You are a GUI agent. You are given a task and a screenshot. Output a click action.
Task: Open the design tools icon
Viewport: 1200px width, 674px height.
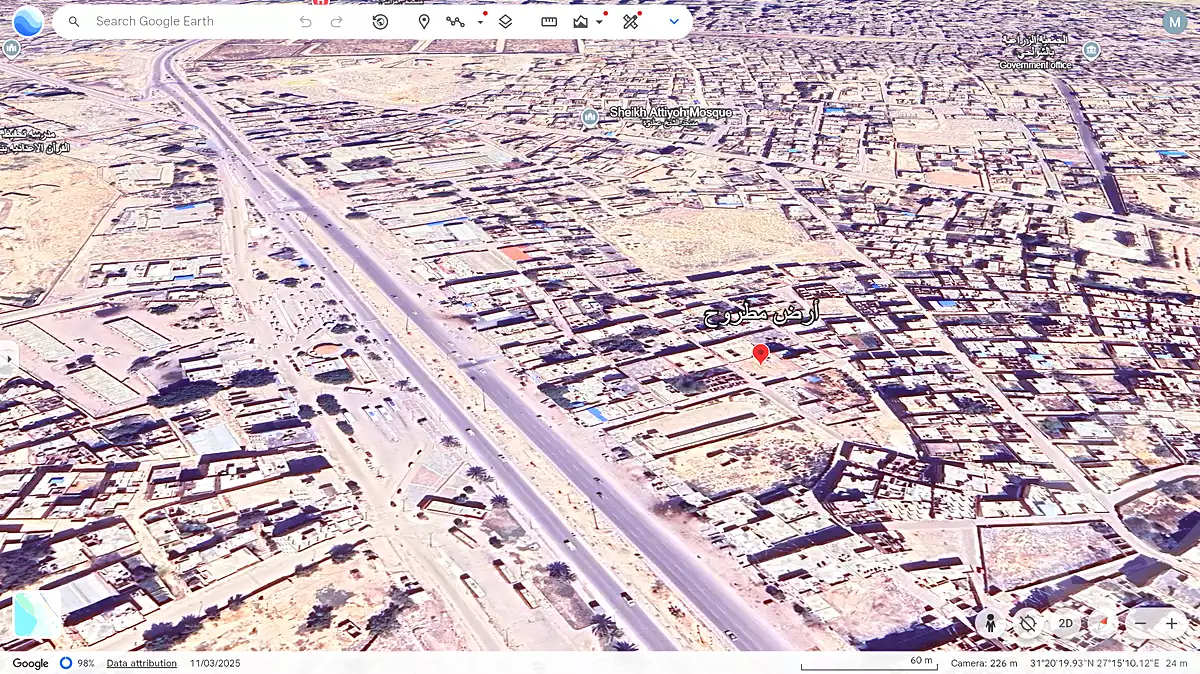pyautogui.click(x=630, y=21)
